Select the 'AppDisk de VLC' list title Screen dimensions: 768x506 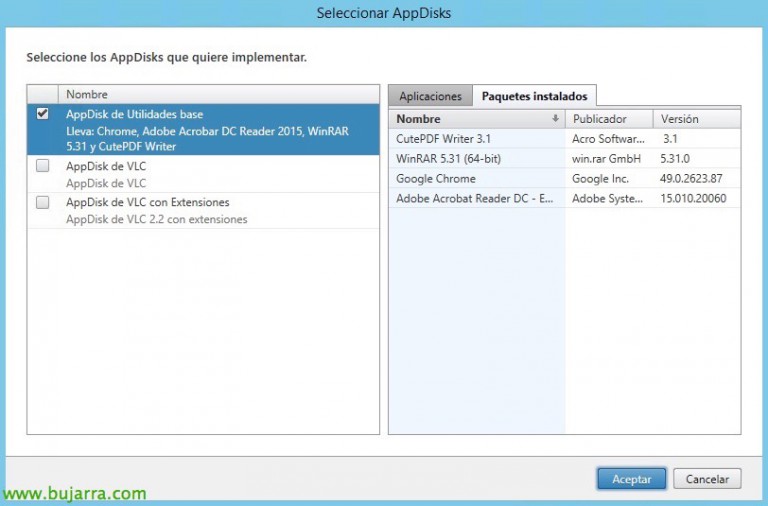pos(106,166)
